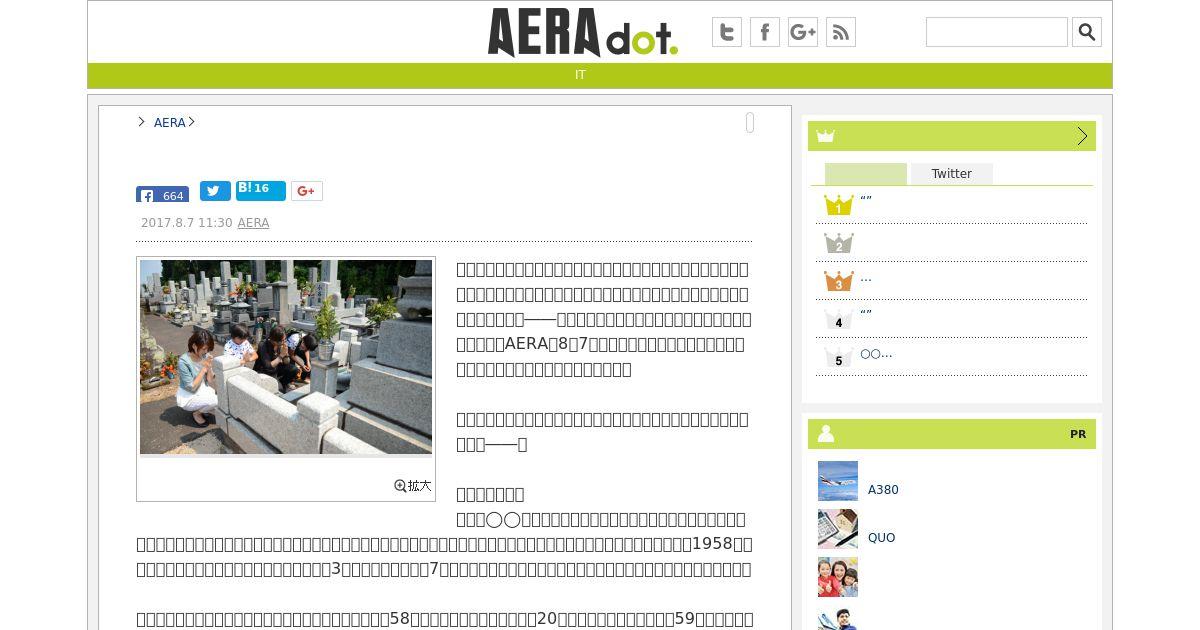This screenshot has height=630, width=1200.
Task: Open ranking item number 4
Action: tap(838, 319)
